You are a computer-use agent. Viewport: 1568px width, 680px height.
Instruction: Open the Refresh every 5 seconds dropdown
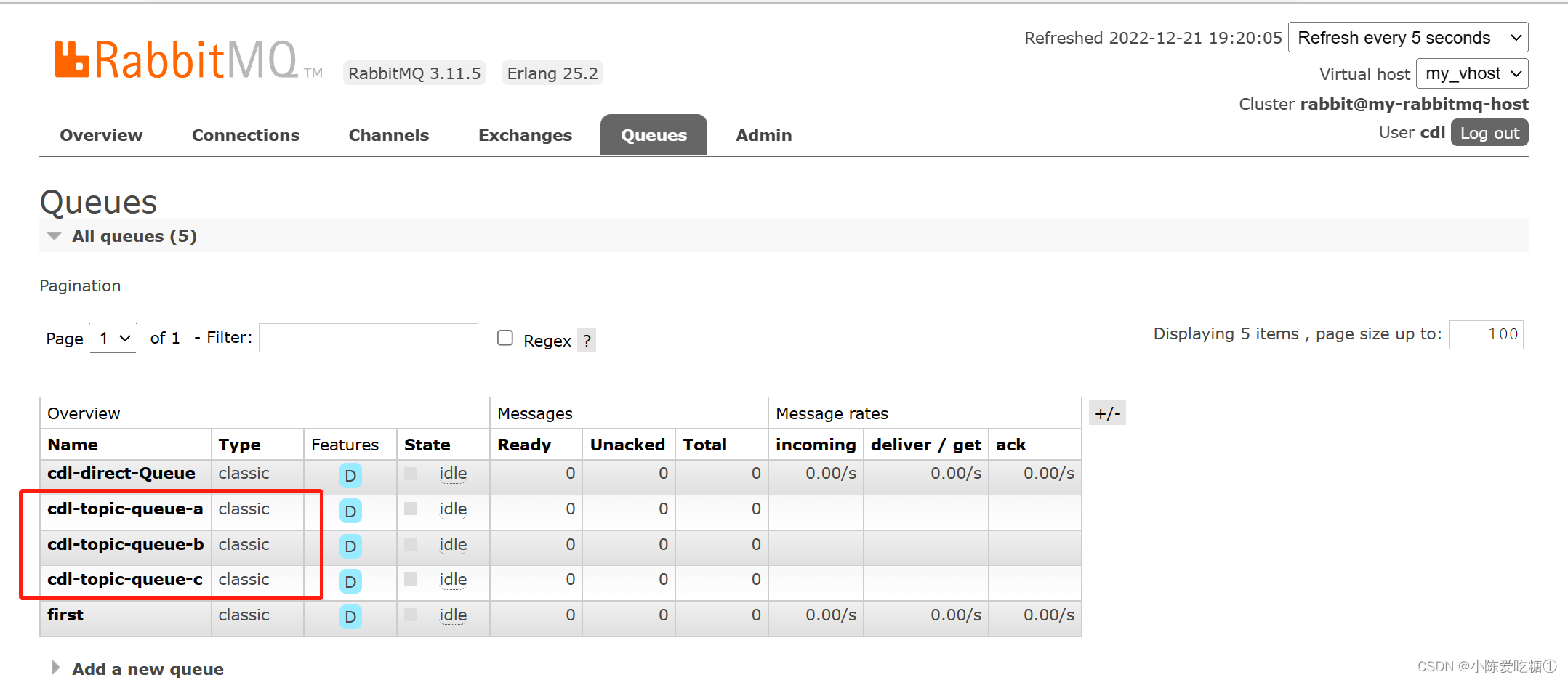tap(1407, 37)
